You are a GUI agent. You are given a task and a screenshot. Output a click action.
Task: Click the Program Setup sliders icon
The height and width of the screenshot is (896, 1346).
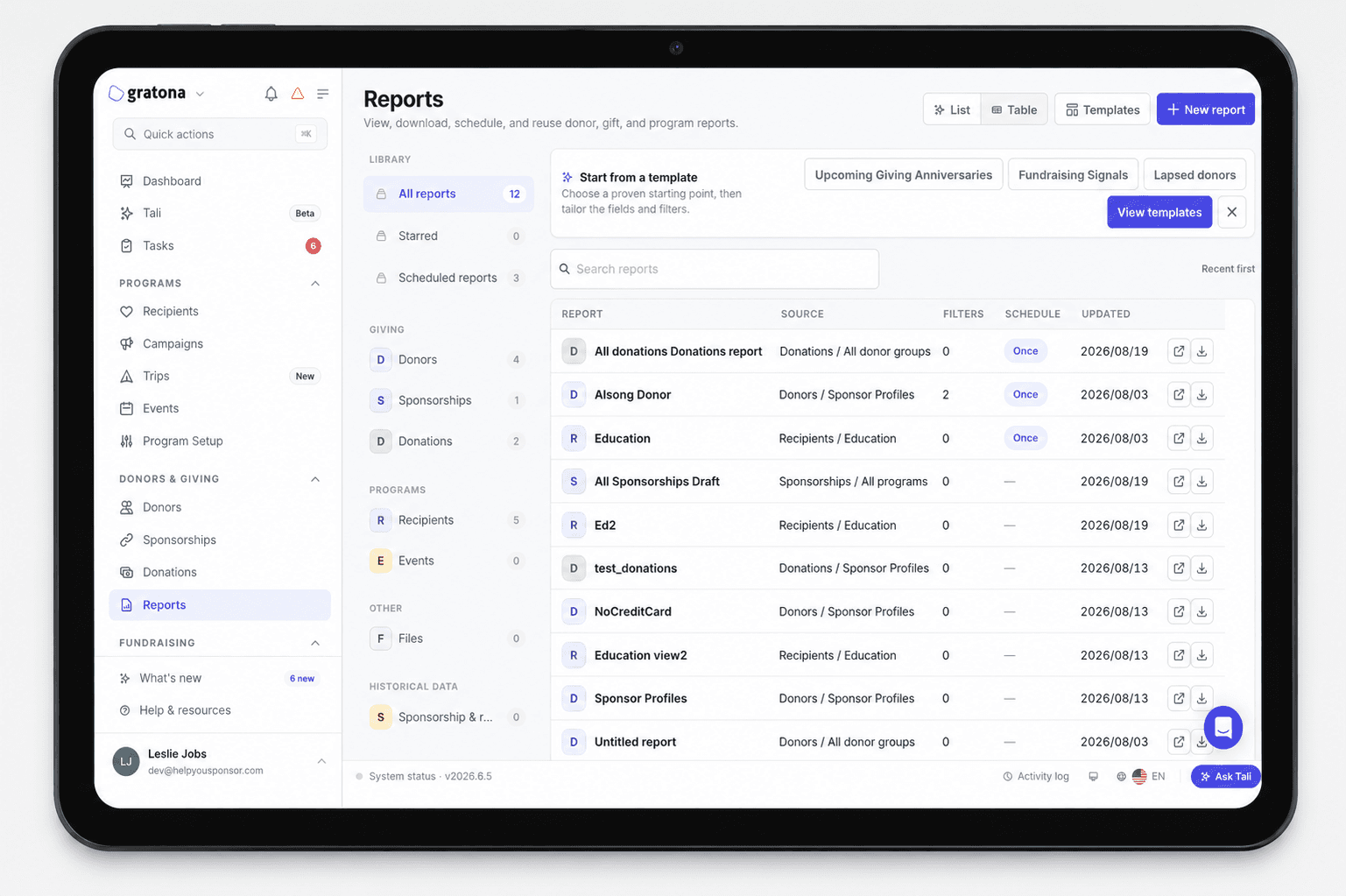[127, 441]
